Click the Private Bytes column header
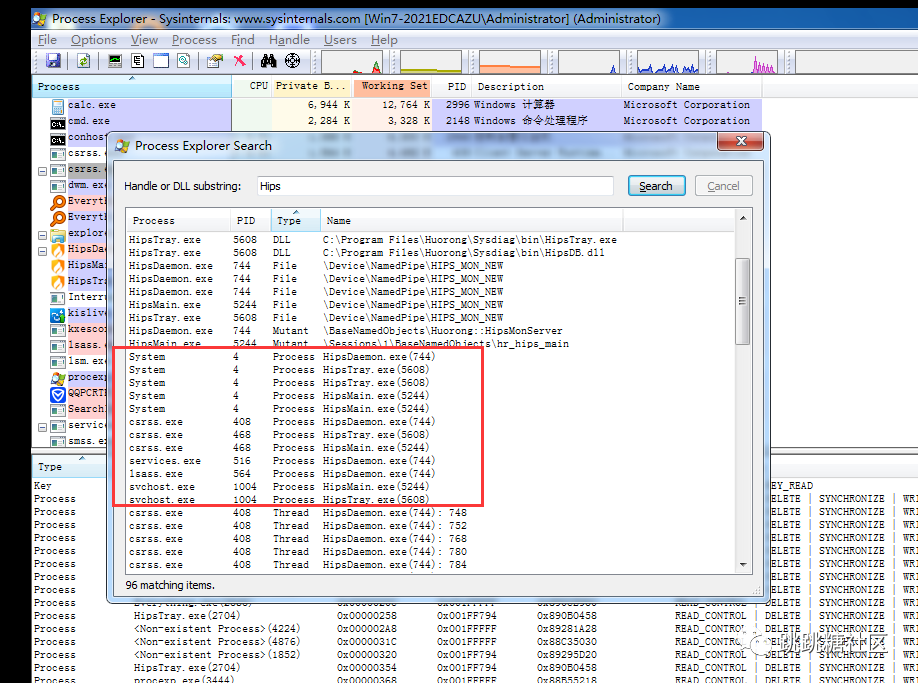The image size is (918, 683). (x=311, y=86)
